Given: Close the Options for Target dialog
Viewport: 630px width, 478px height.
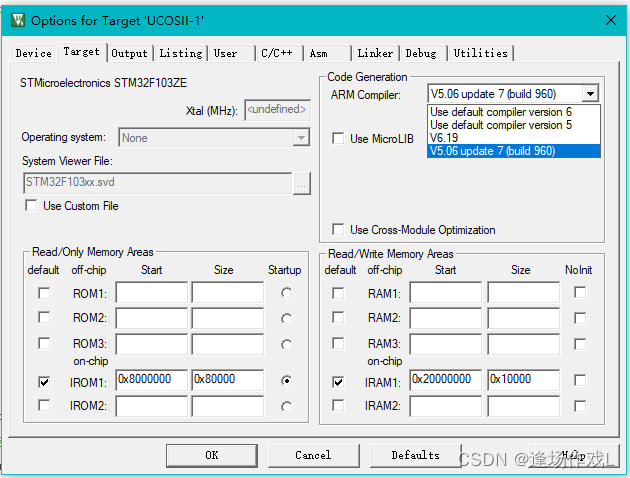Looking at the screenshot, I should click(611, 20).
